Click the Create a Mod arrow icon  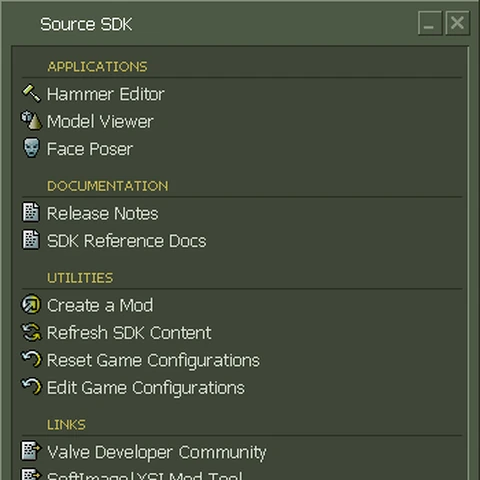pos(31,304)
